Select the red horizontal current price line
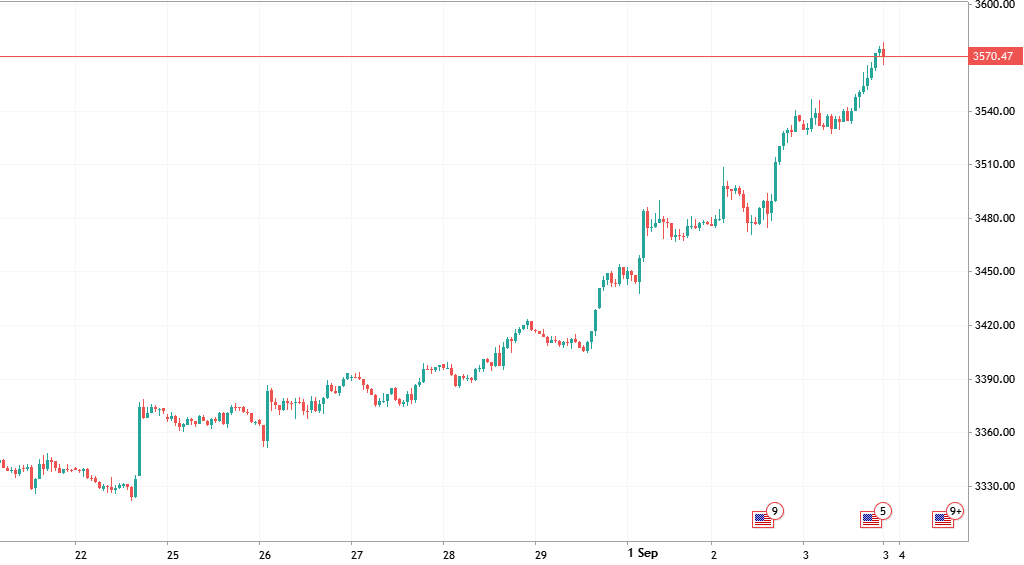The image size is (1024, 565). (x=483, y=57)
